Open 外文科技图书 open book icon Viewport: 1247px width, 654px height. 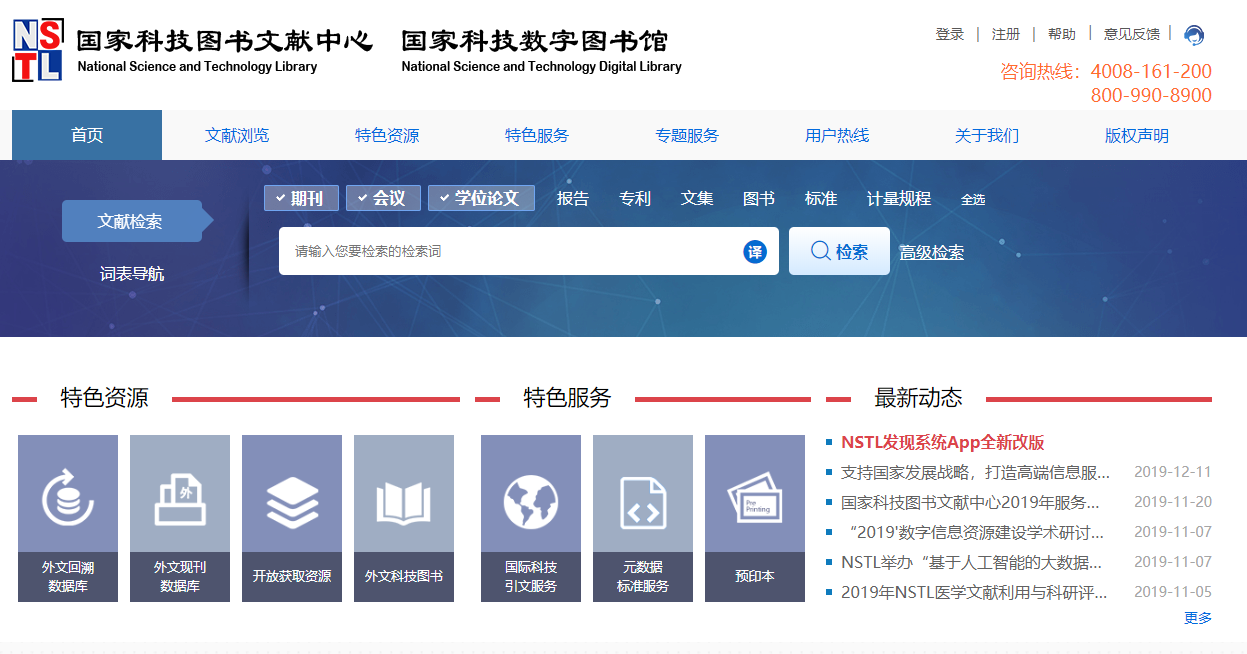pos(404,498)
